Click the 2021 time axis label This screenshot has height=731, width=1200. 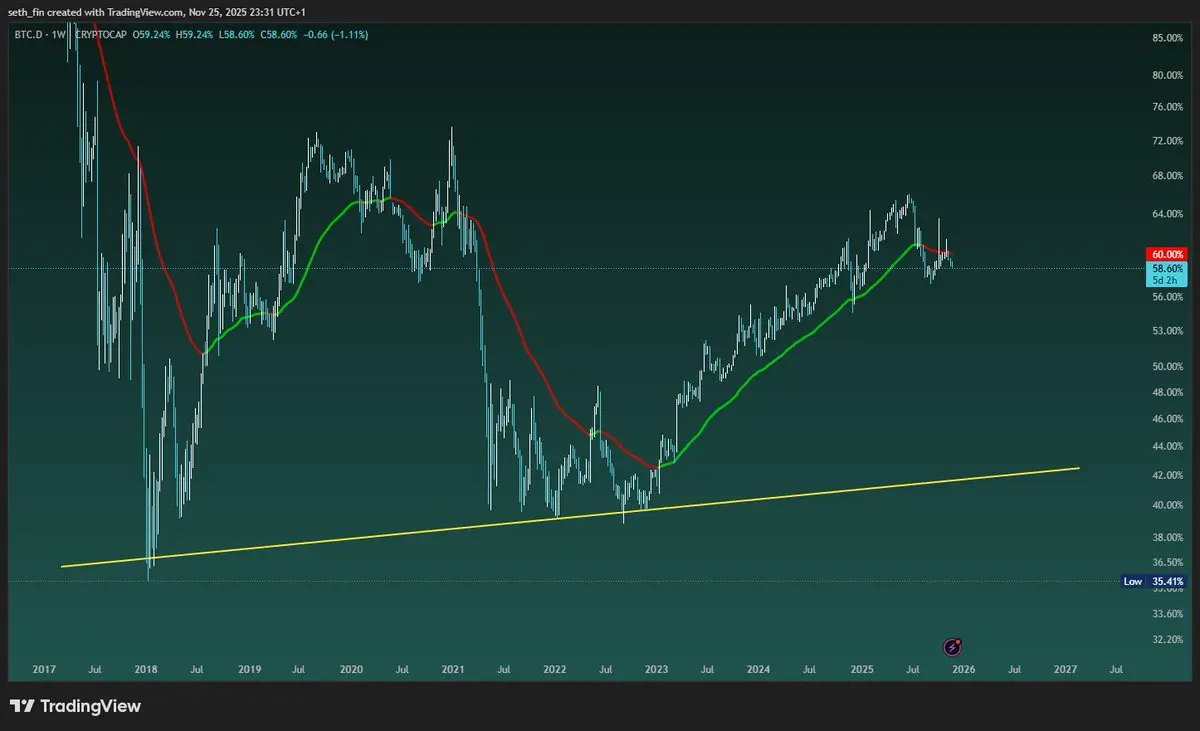click(453, 668)
